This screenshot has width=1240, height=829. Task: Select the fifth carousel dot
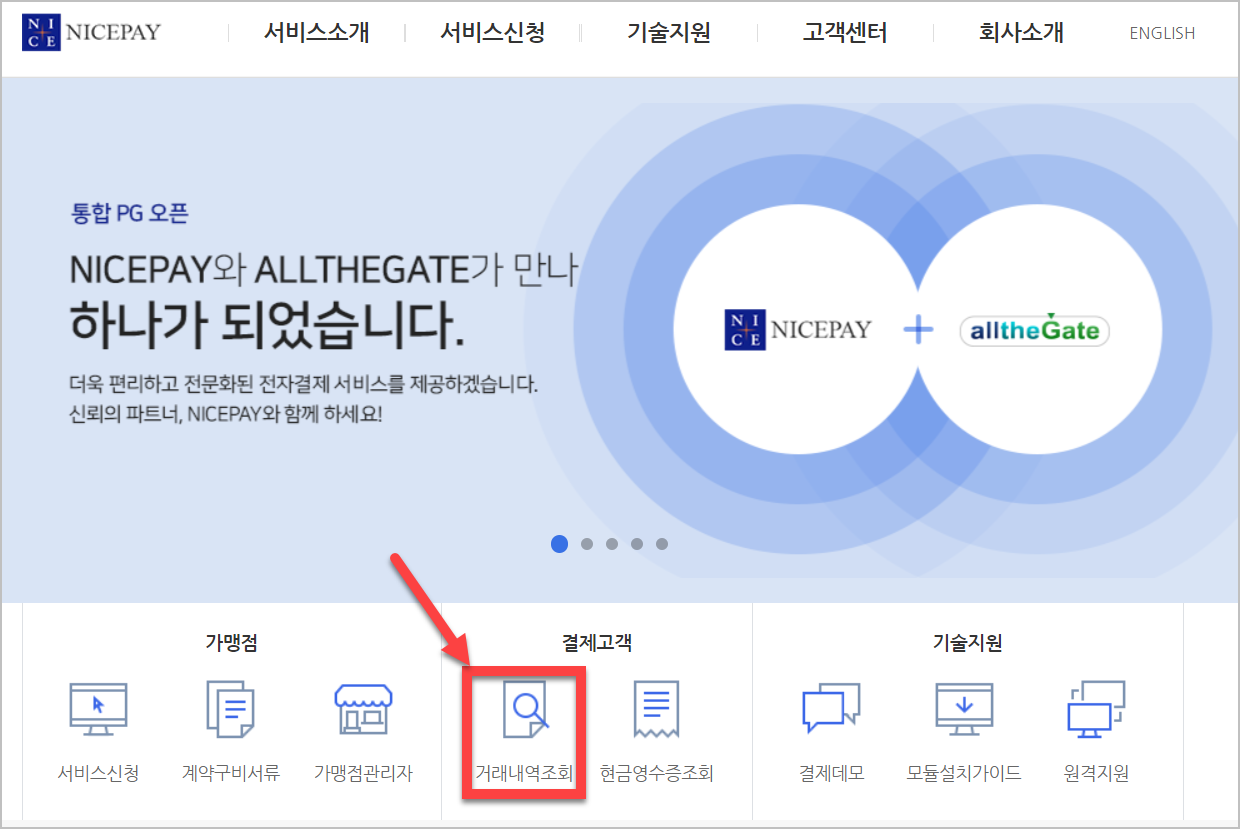[x=662, y=544]
